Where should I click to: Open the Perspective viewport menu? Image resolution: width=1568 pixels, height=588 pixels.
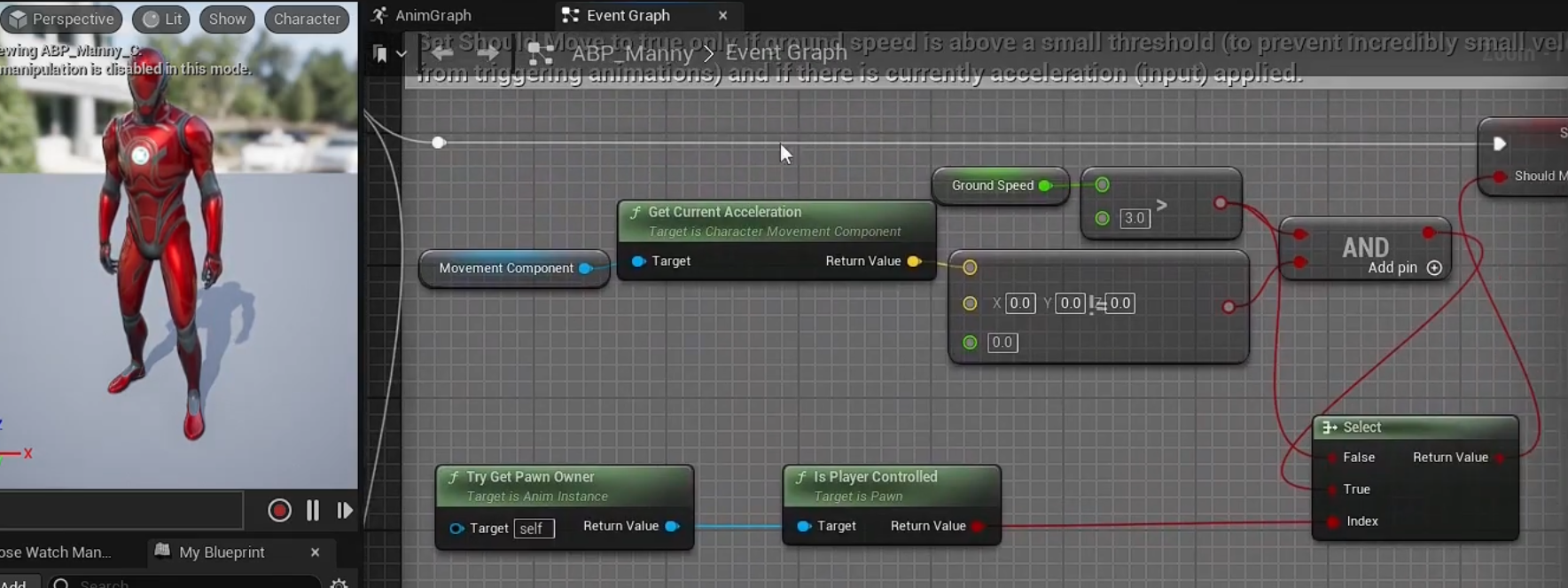[x=61, y=19]
